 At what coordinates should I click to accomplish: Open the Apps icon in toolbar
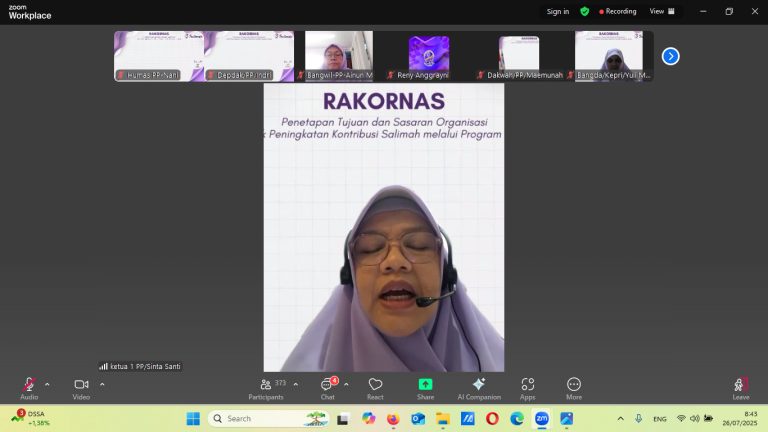(x=528, y=384)
